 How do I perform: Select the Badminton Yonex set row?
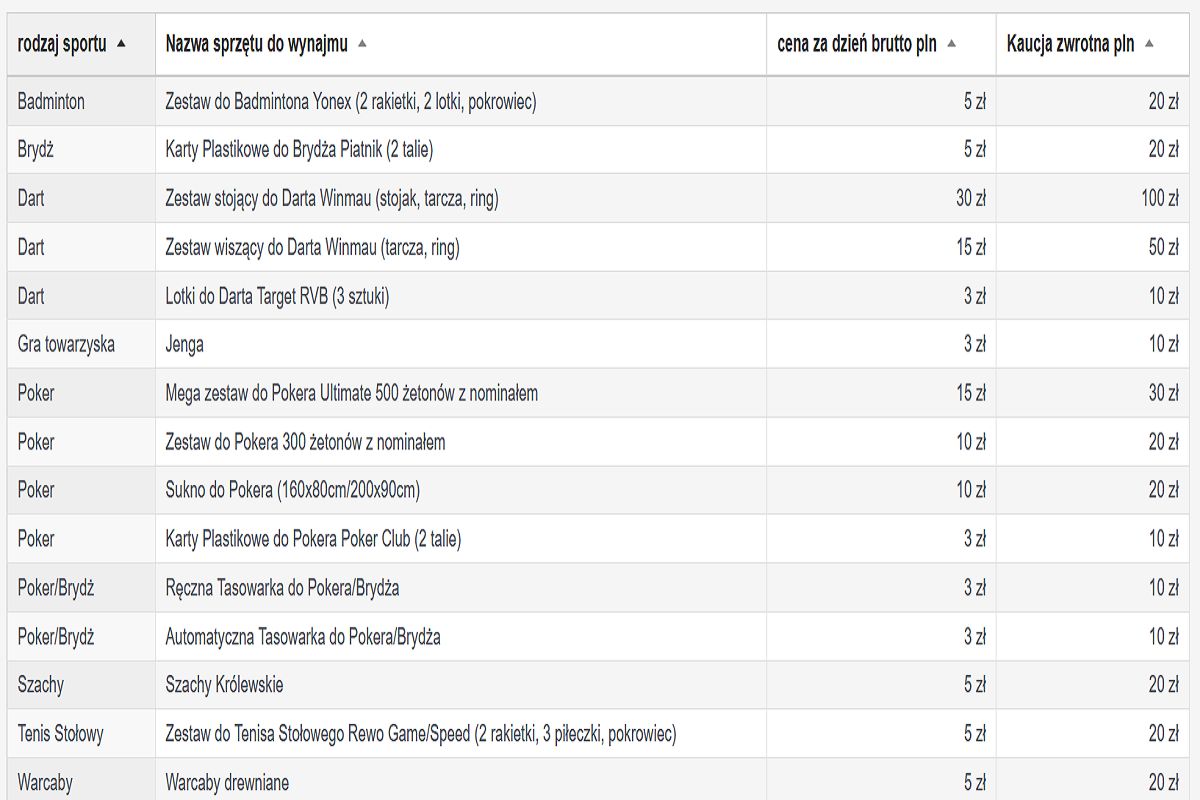click(x=350, y=101)
